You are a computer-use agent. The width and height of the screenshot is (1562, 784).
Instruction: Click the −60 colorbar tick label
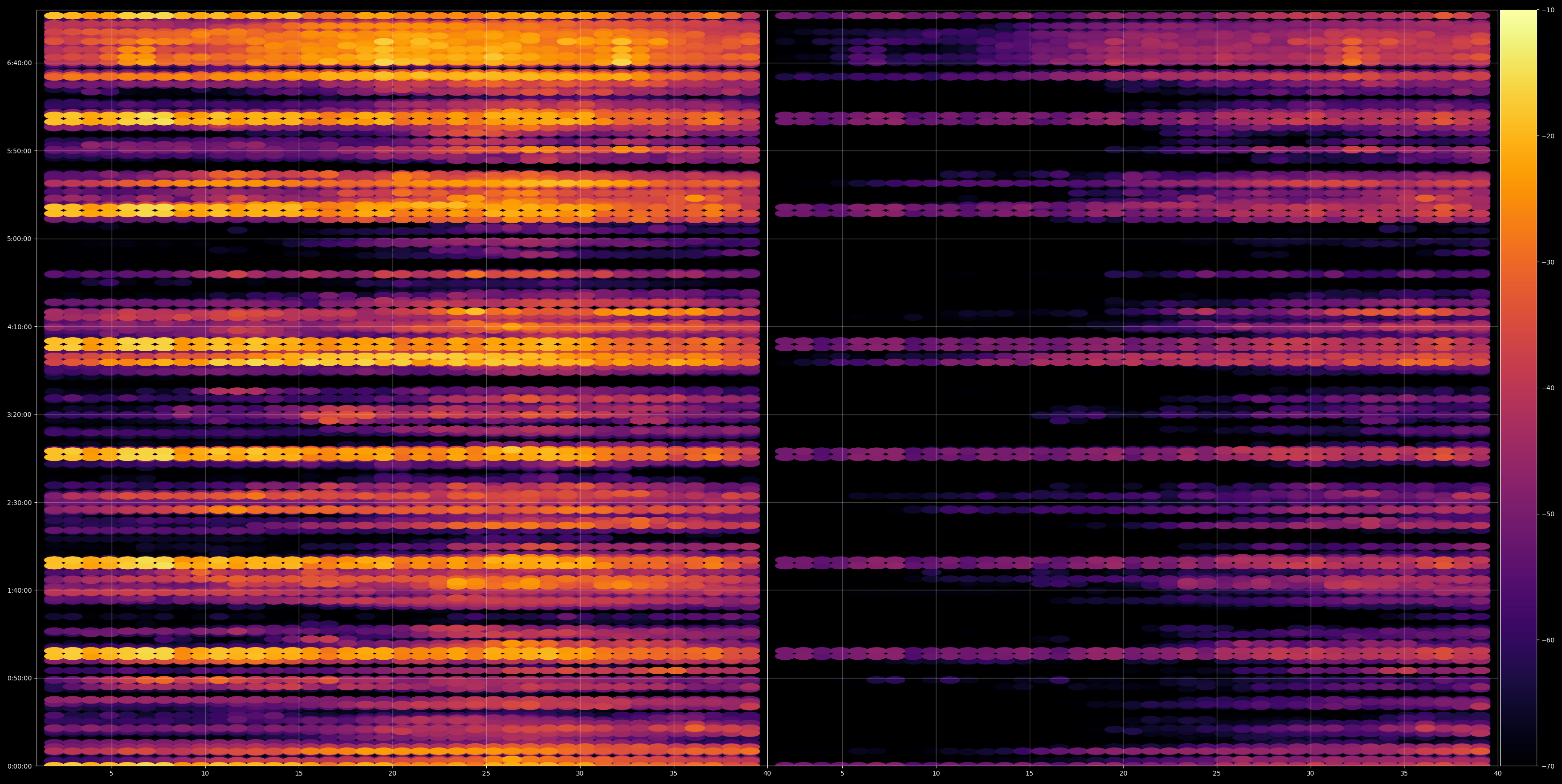tap(1548, 641)
